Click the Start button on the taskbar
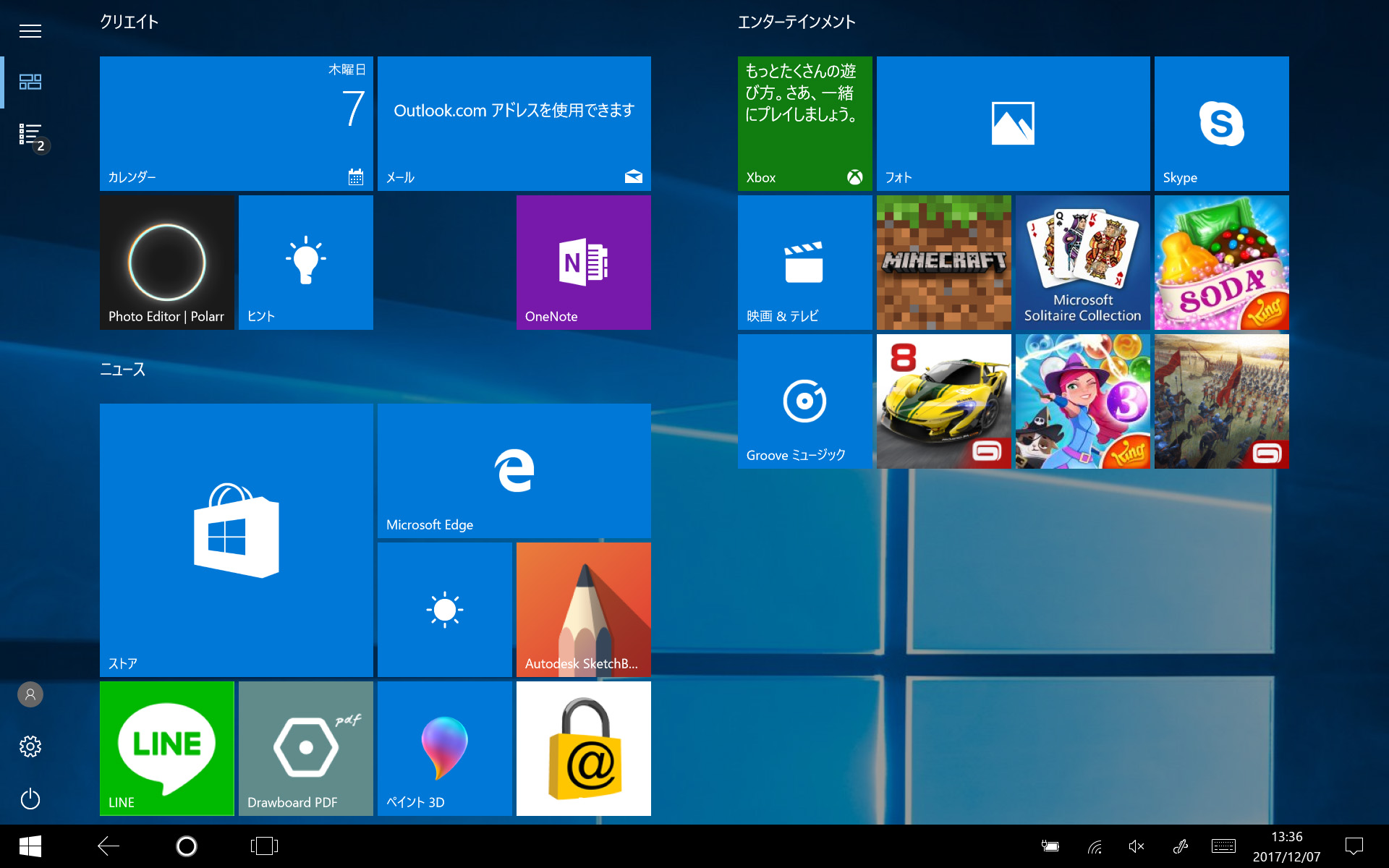1389x868 pixels. tap(29, 846)
